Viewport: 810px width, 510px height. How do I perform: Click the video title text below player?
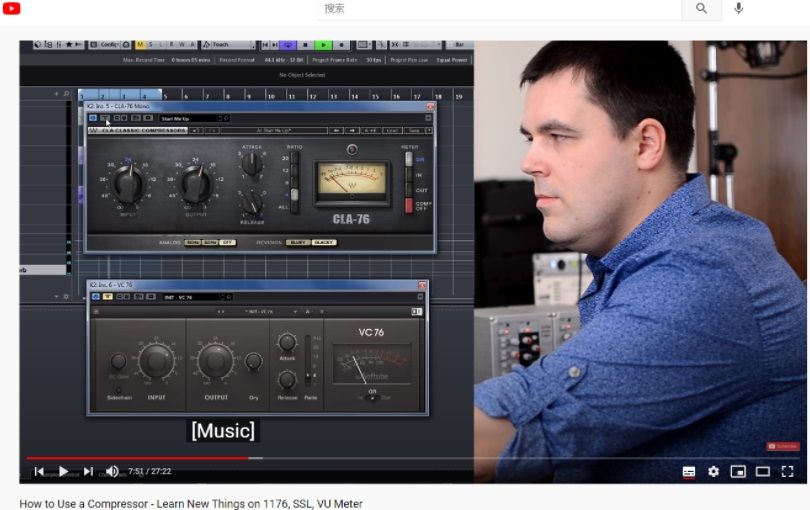pyautogui.click(x=191, y=503)
